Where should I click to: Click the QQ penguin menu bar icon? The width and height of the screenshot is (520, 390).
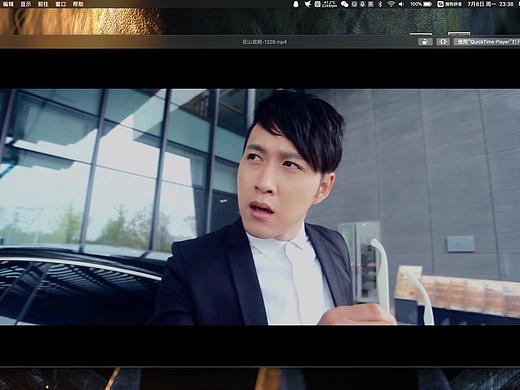click(296, 4)
